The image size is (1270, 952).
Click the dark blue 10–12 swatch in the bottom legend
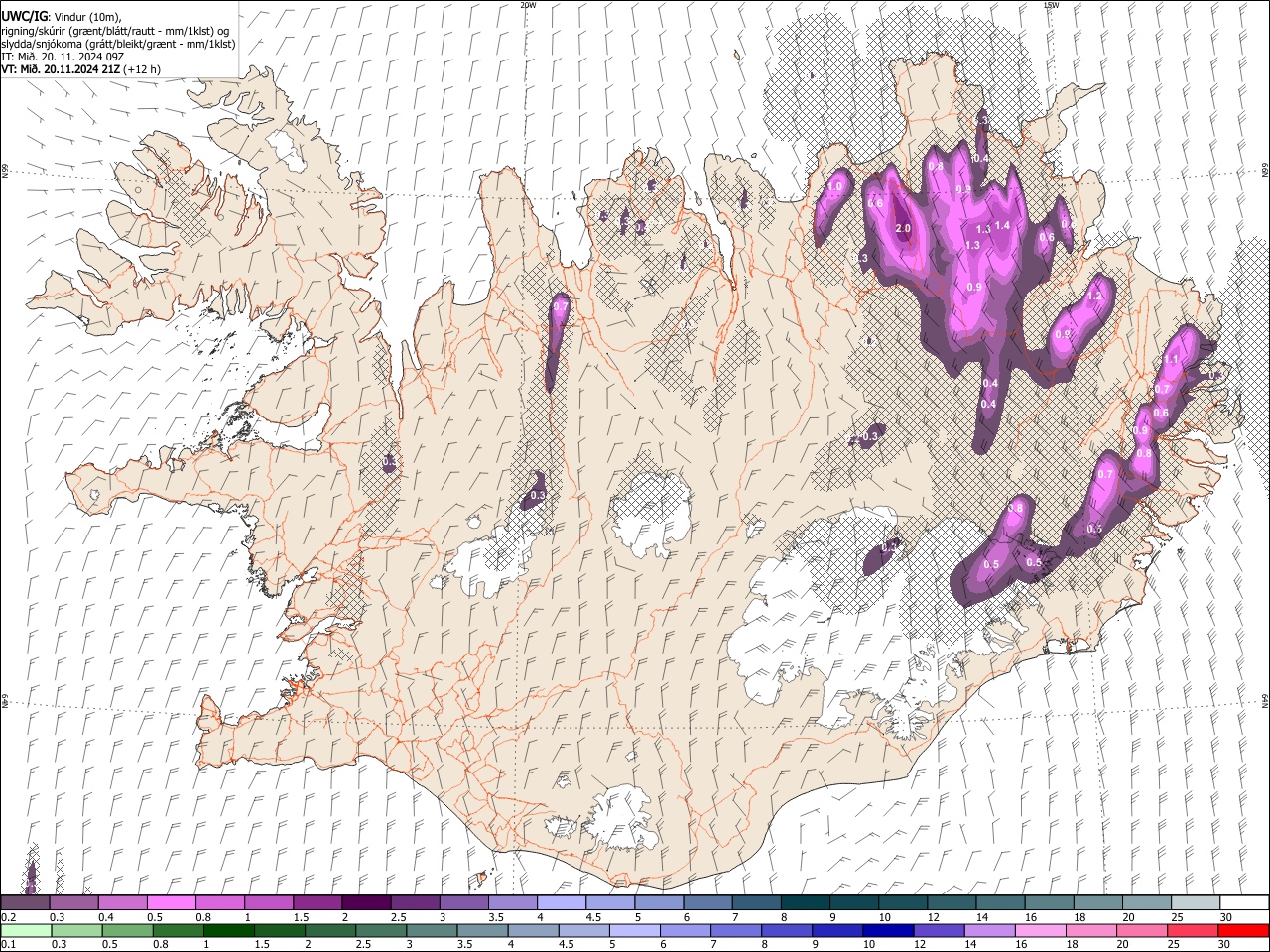pyautogui.click(x=887, y=931)
